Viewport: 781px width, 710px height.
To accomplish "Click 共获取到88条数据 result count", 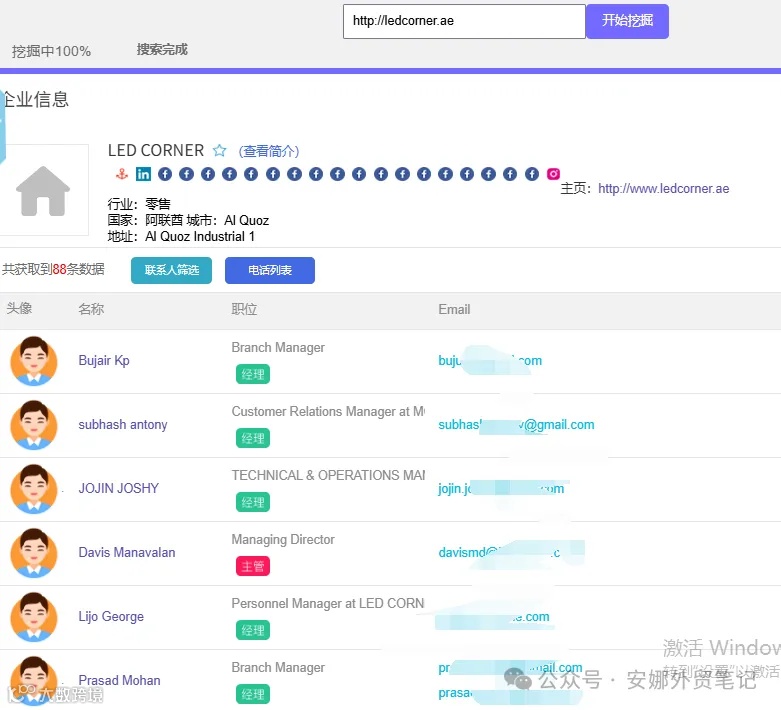I will pos(53,270).
